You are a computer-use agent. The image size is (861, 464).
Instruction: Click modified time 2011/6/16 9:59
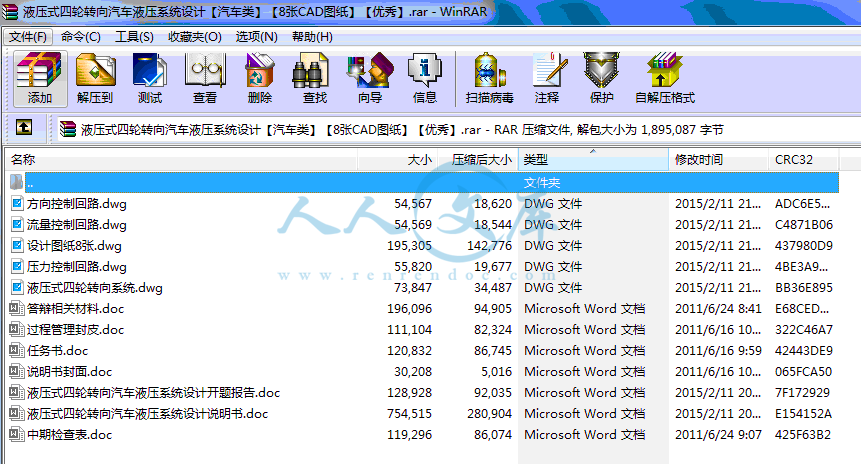point(718,350)
